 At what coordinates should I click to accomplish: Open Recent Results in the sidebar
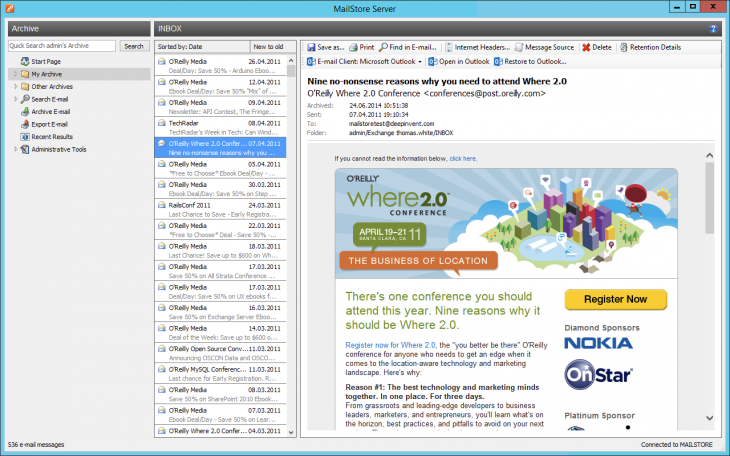tap(51, 137)
